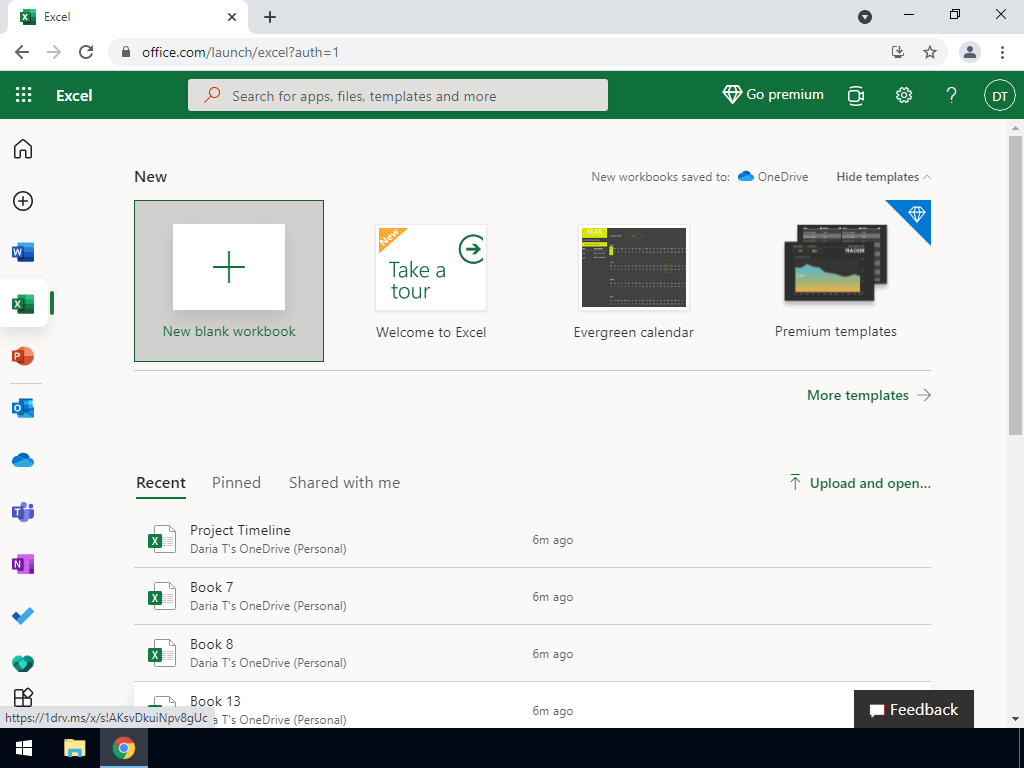1024x768 pixels.
Task: Open the PowerPoint app in sidebar
Action: coord(23,356)
